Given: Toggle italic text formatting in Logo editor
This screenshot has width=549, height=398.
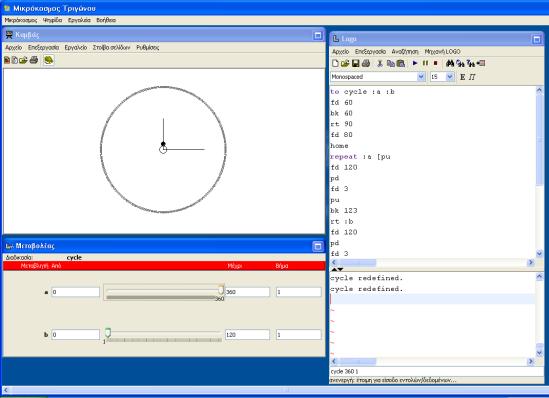Looking at the screenshot, I should pos(472,77).
